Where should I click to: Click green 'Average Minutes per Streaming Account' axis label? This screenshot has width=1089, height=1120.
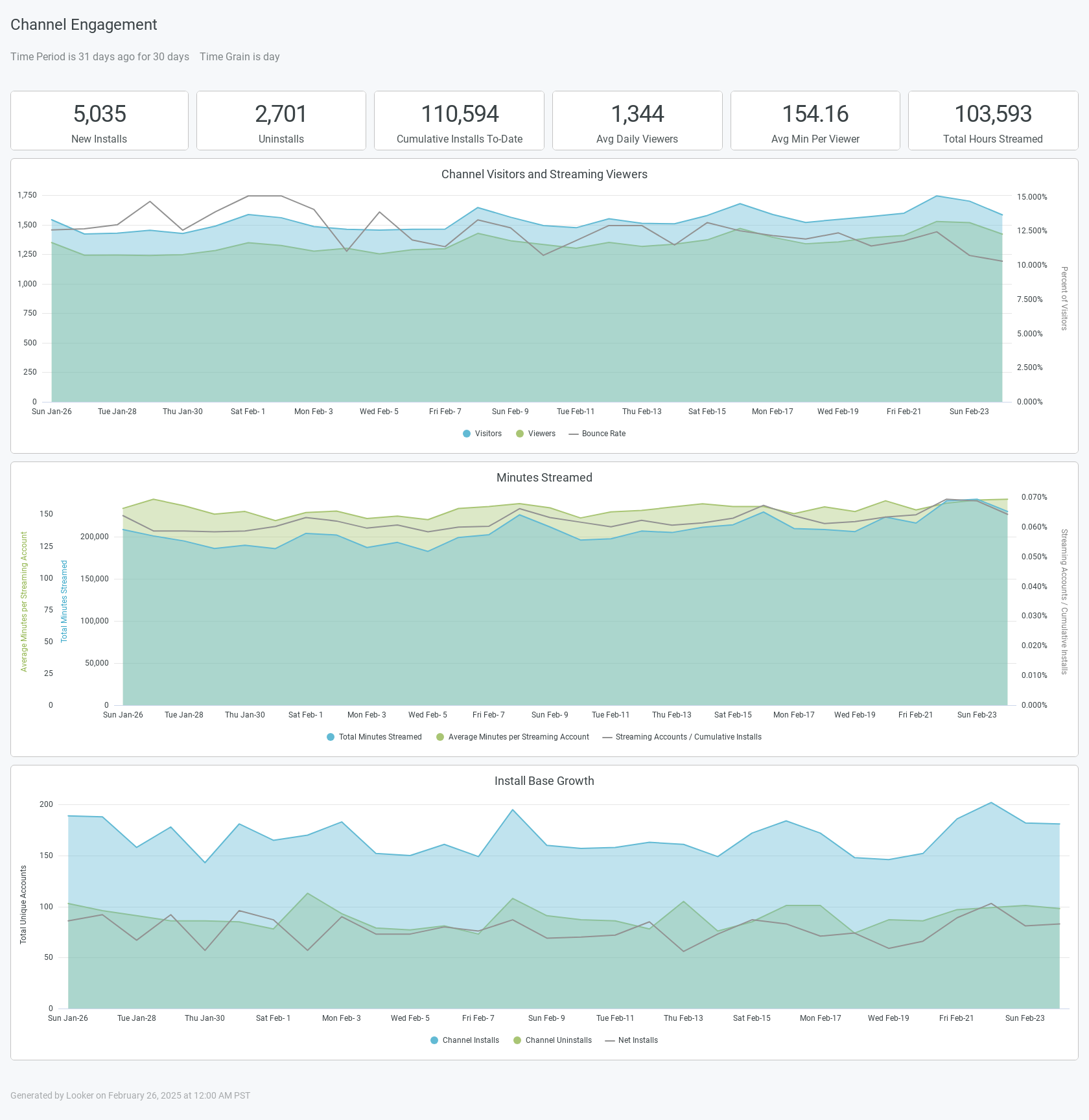pyautogui.click(x=24, y=601)
